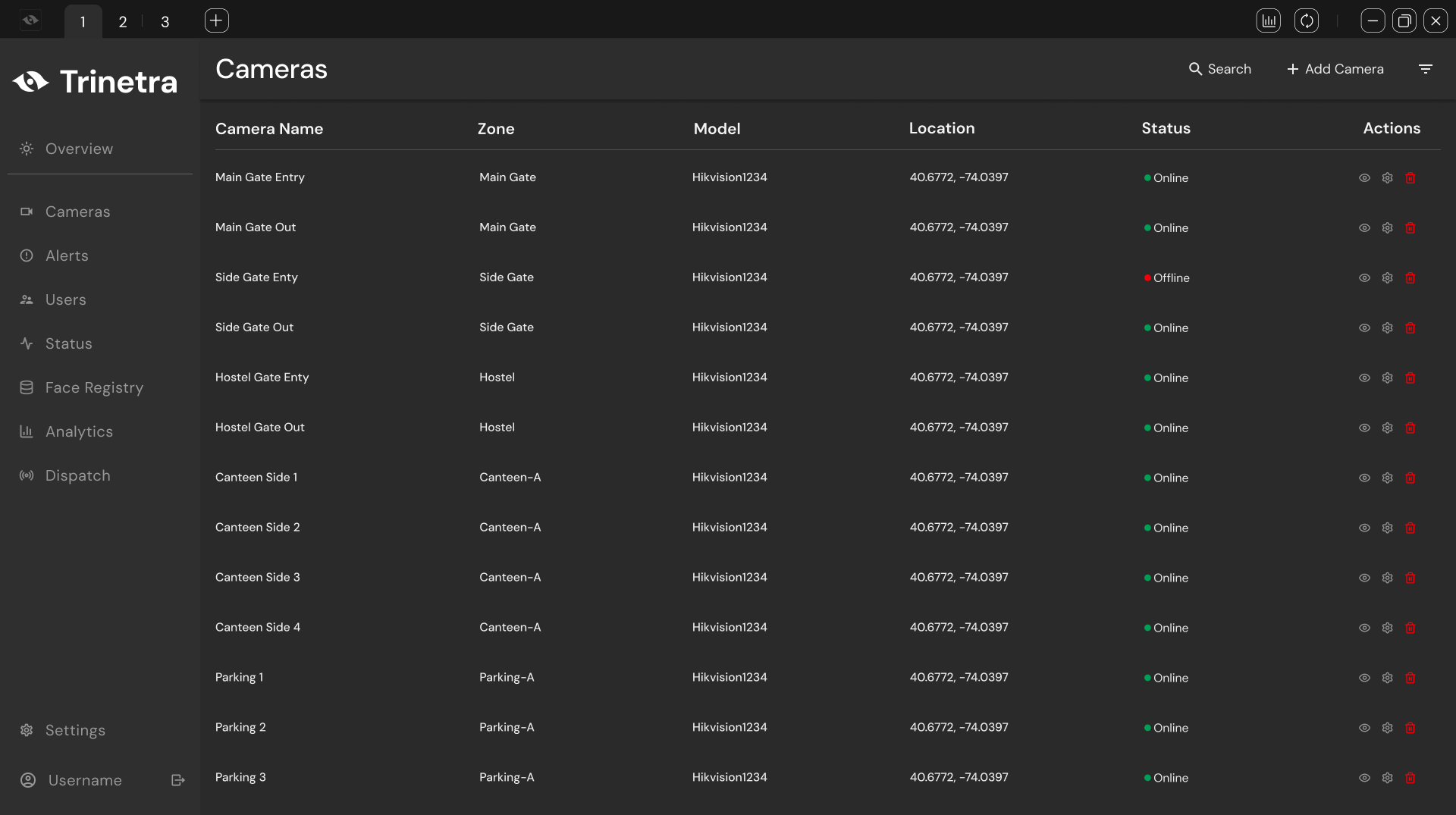Open gear settings for Parking 1 camera
Screen dimensions: 1456x815
(x=1387, y=679)
